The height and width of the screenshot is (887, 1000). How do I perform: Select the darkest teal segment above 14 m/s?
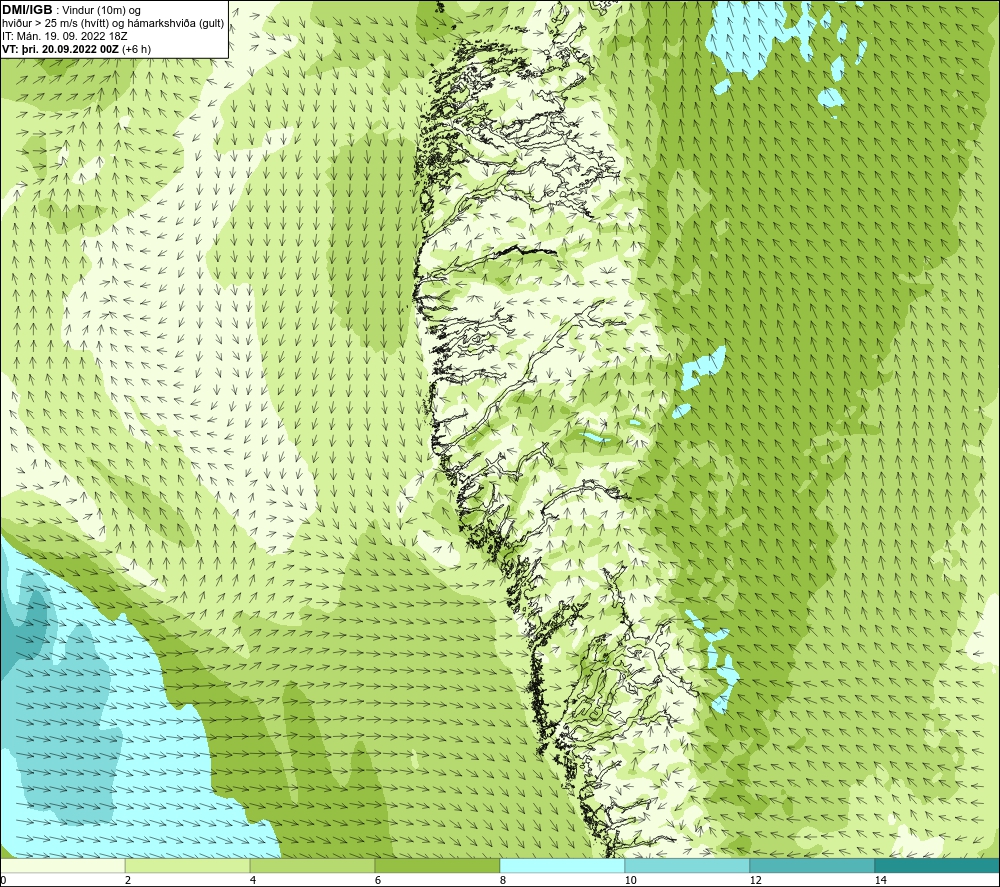click(937, 866)
